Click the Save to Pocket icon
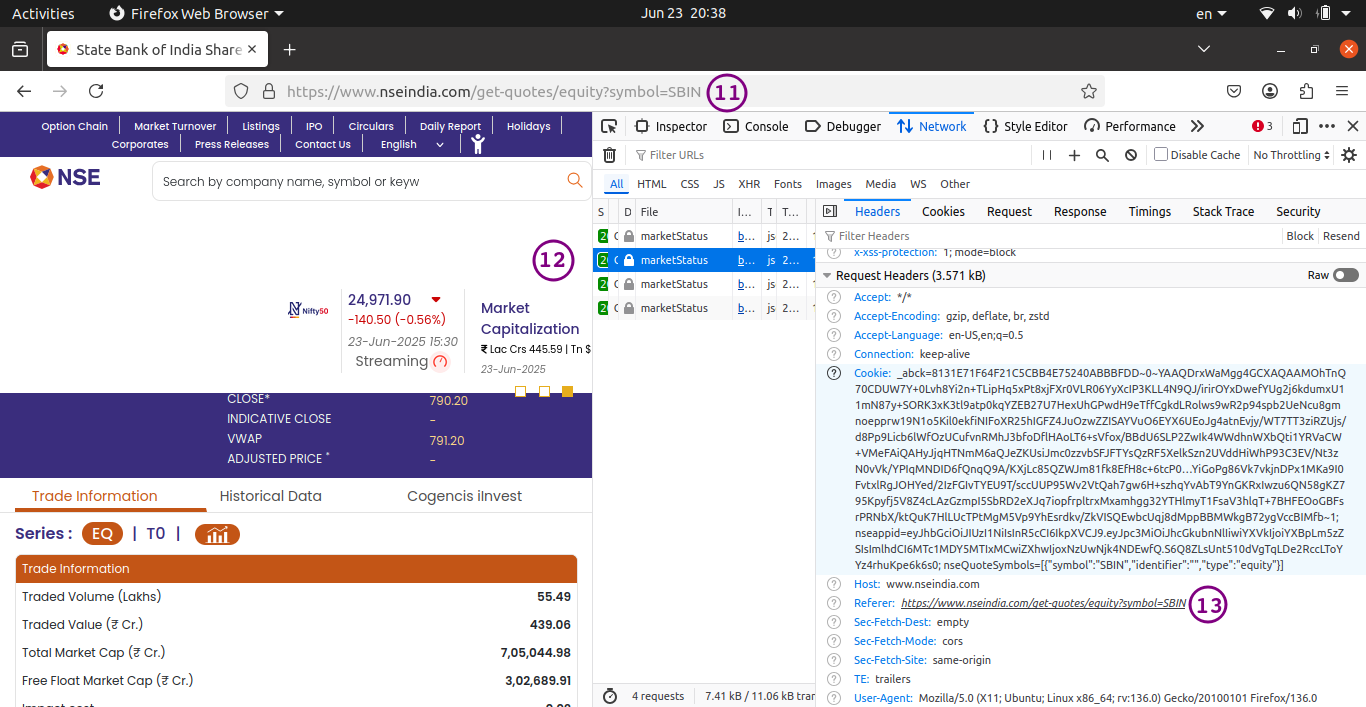Viewport: 1366px width, 707px height. [x=1234, y=91]
